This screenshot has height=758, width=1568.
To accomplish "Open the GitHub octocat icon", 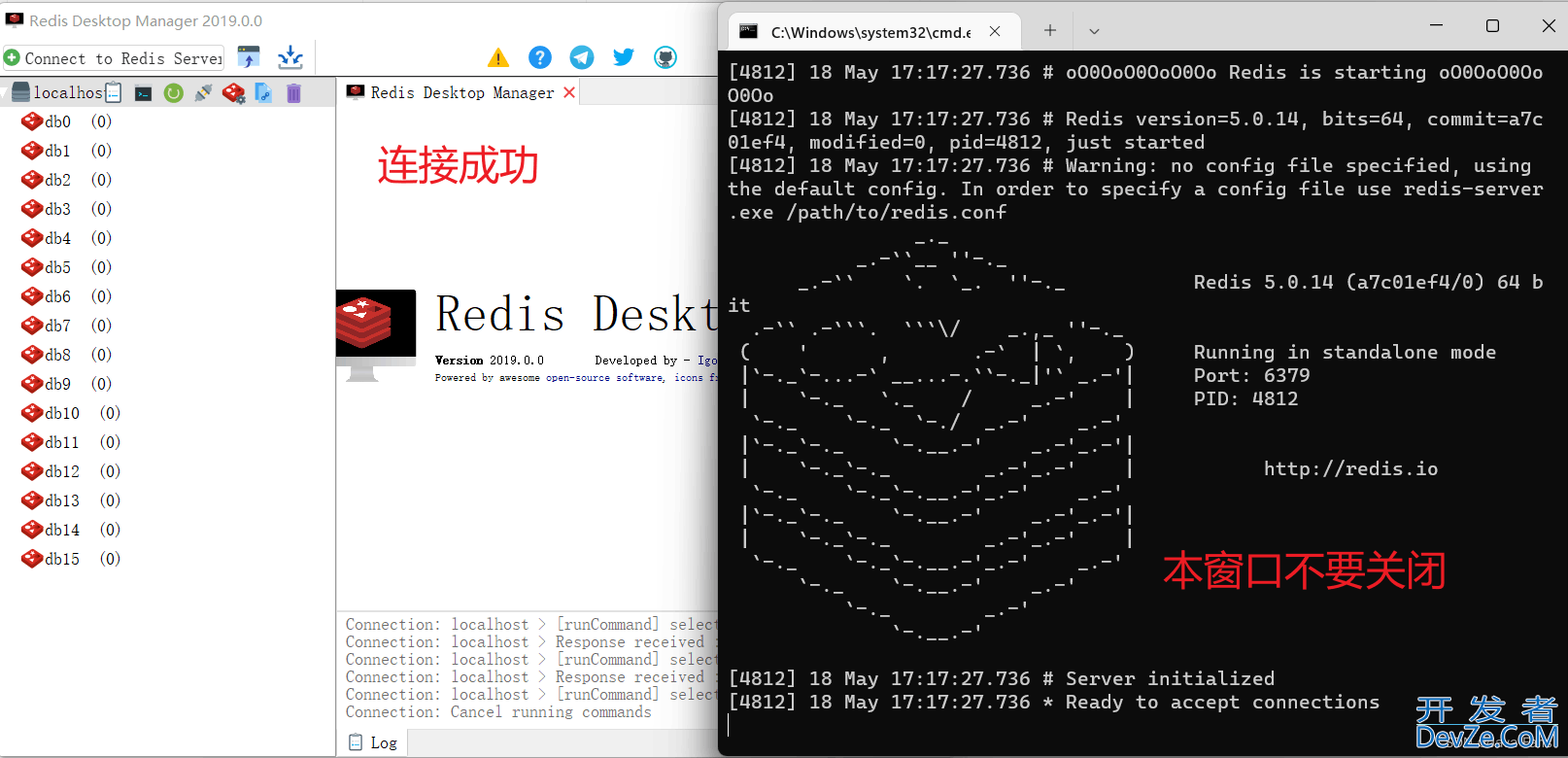I will pyautogui.click(x=665, y=57).
